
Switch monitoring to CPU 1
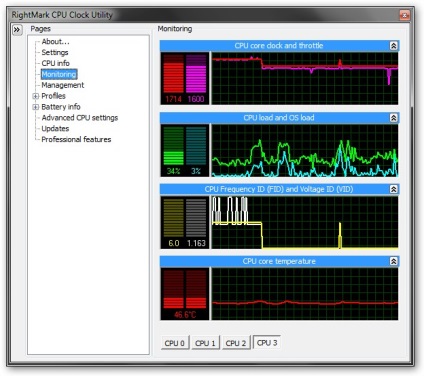click(205, 343)
